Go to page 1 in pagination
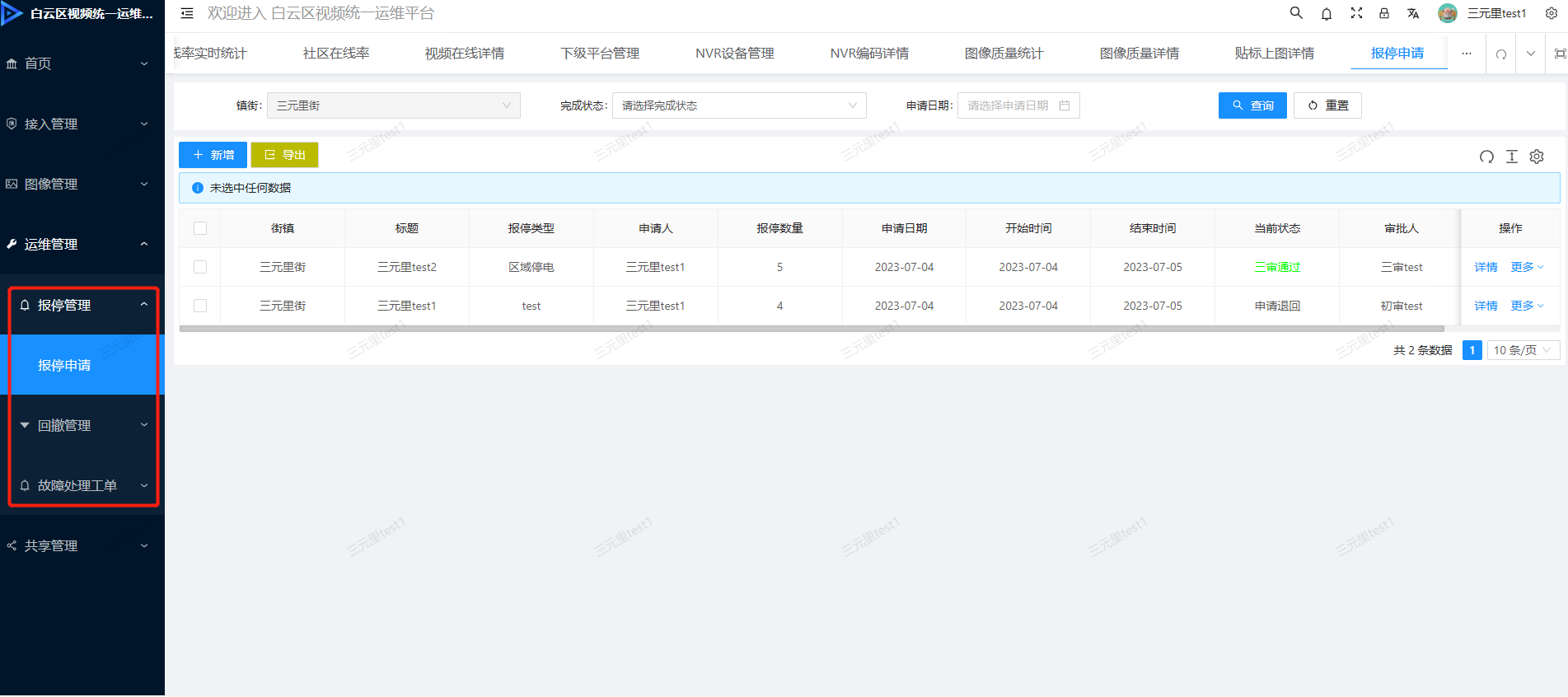This screenshot has height=697, width=1568. (x=1472, y=350)
